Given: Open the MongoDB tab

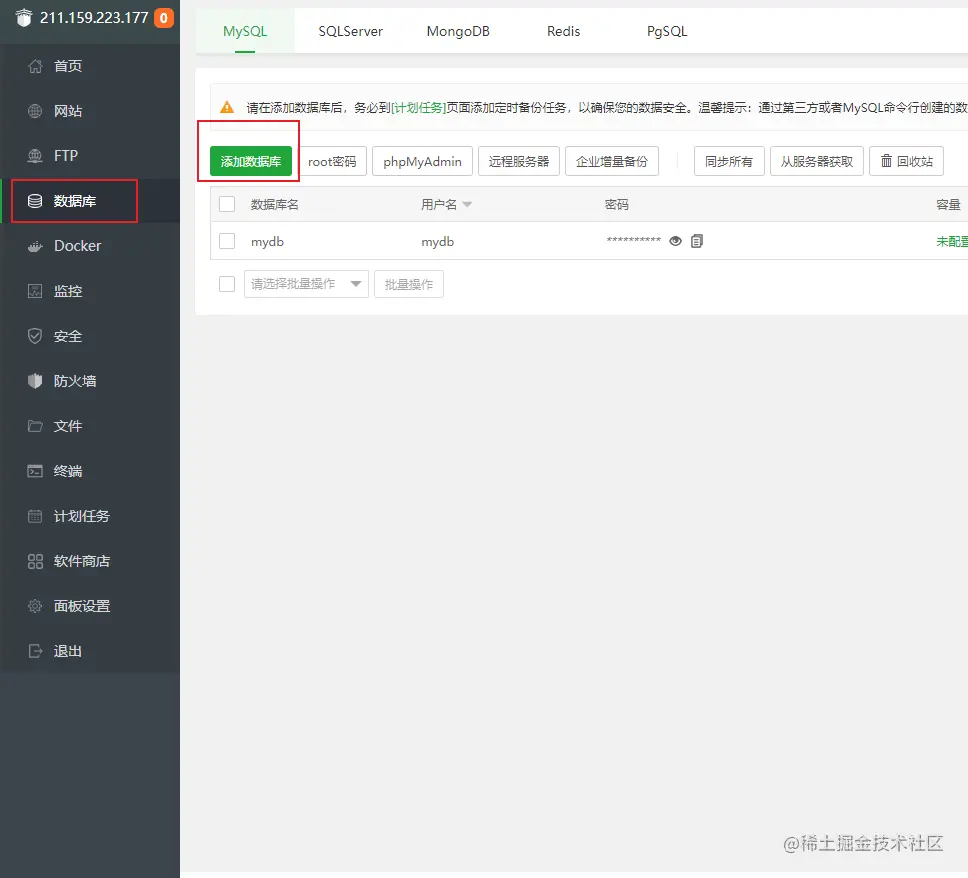Looking at the screenshot, I should pos(458,31).
